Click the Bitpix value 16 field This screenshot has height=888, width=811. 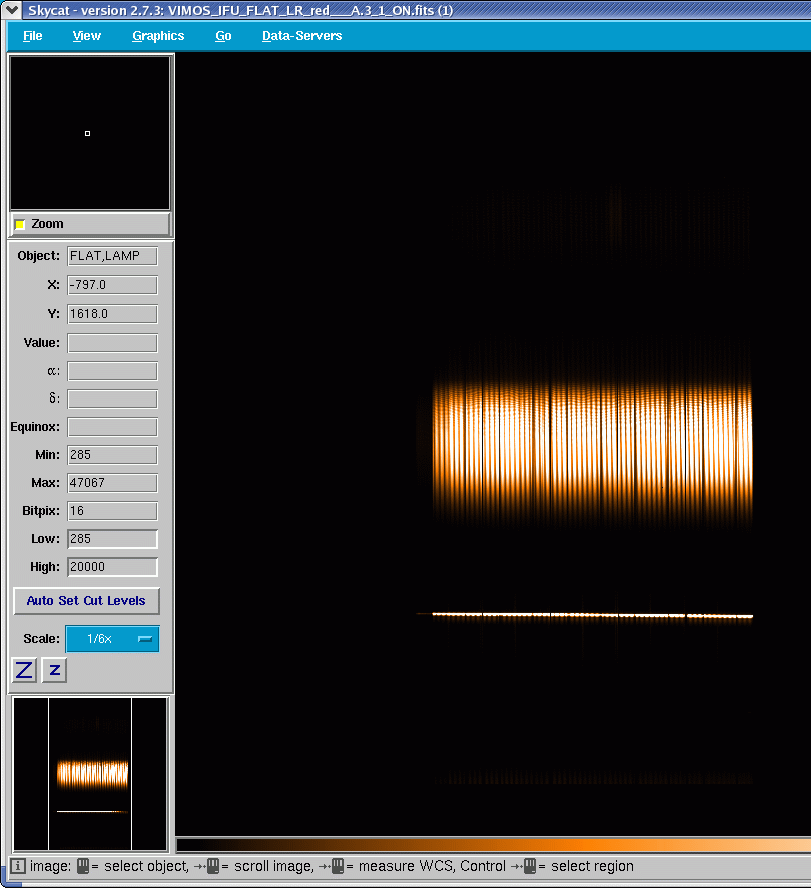pos(112,511)
